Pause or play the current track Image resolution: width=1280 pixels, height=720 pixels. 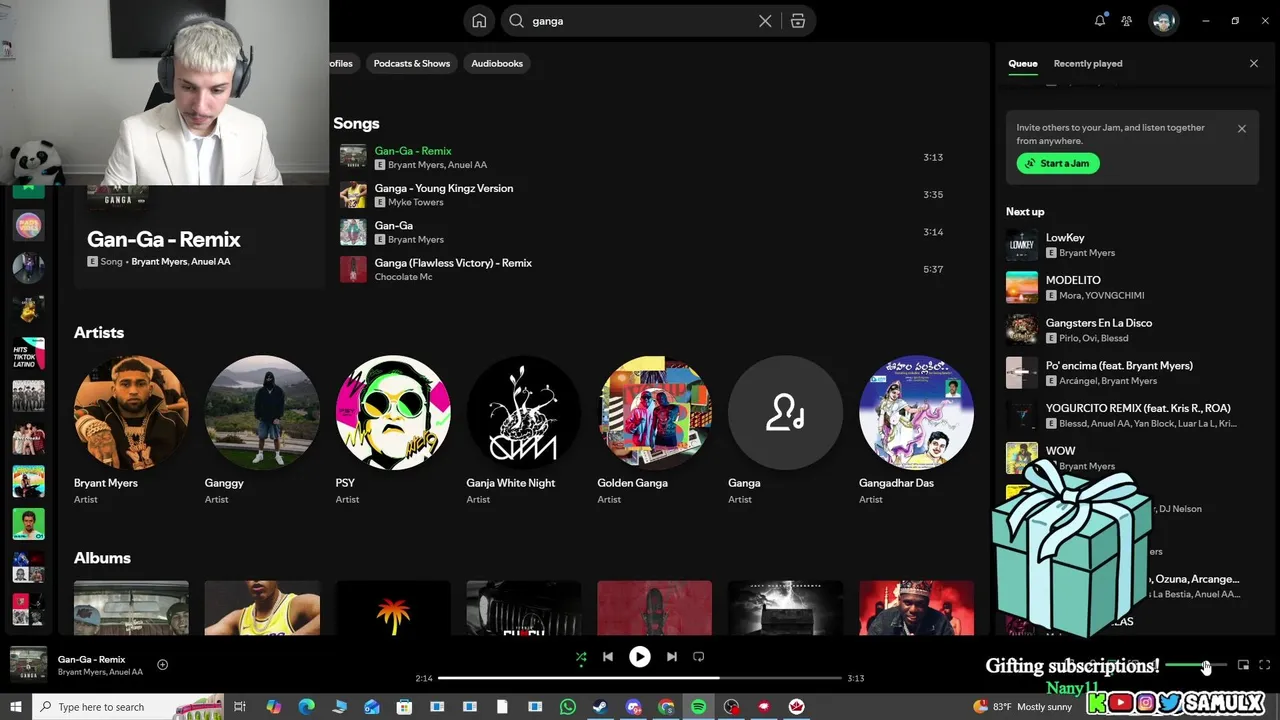[640, 657]
